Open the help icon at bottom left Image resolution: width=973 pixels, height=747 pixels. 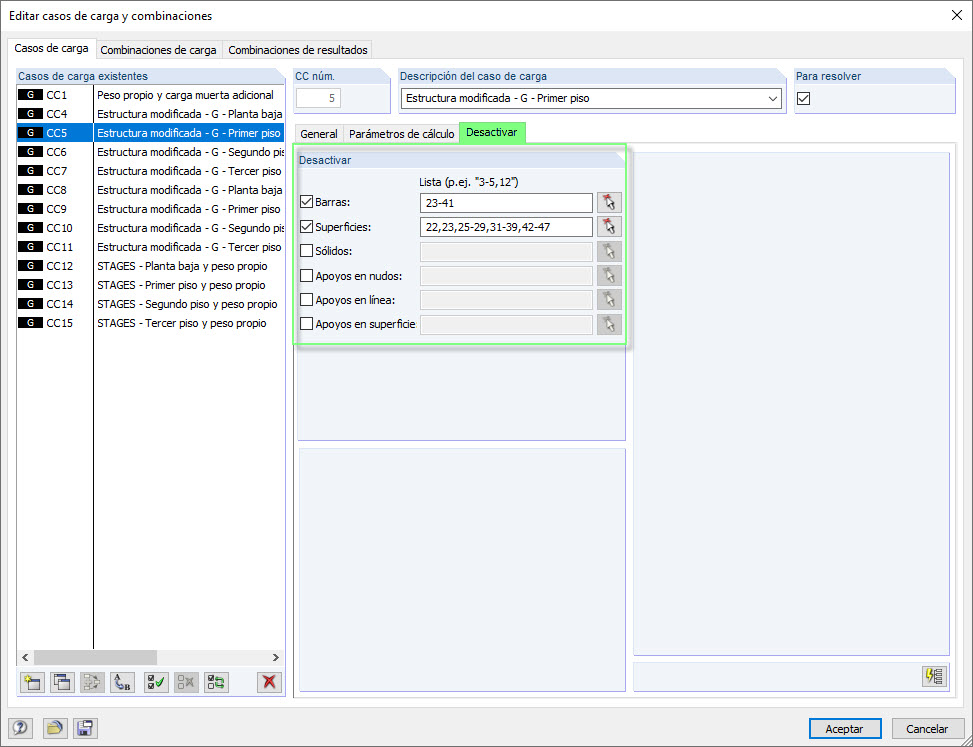click(x=20, y=728)
